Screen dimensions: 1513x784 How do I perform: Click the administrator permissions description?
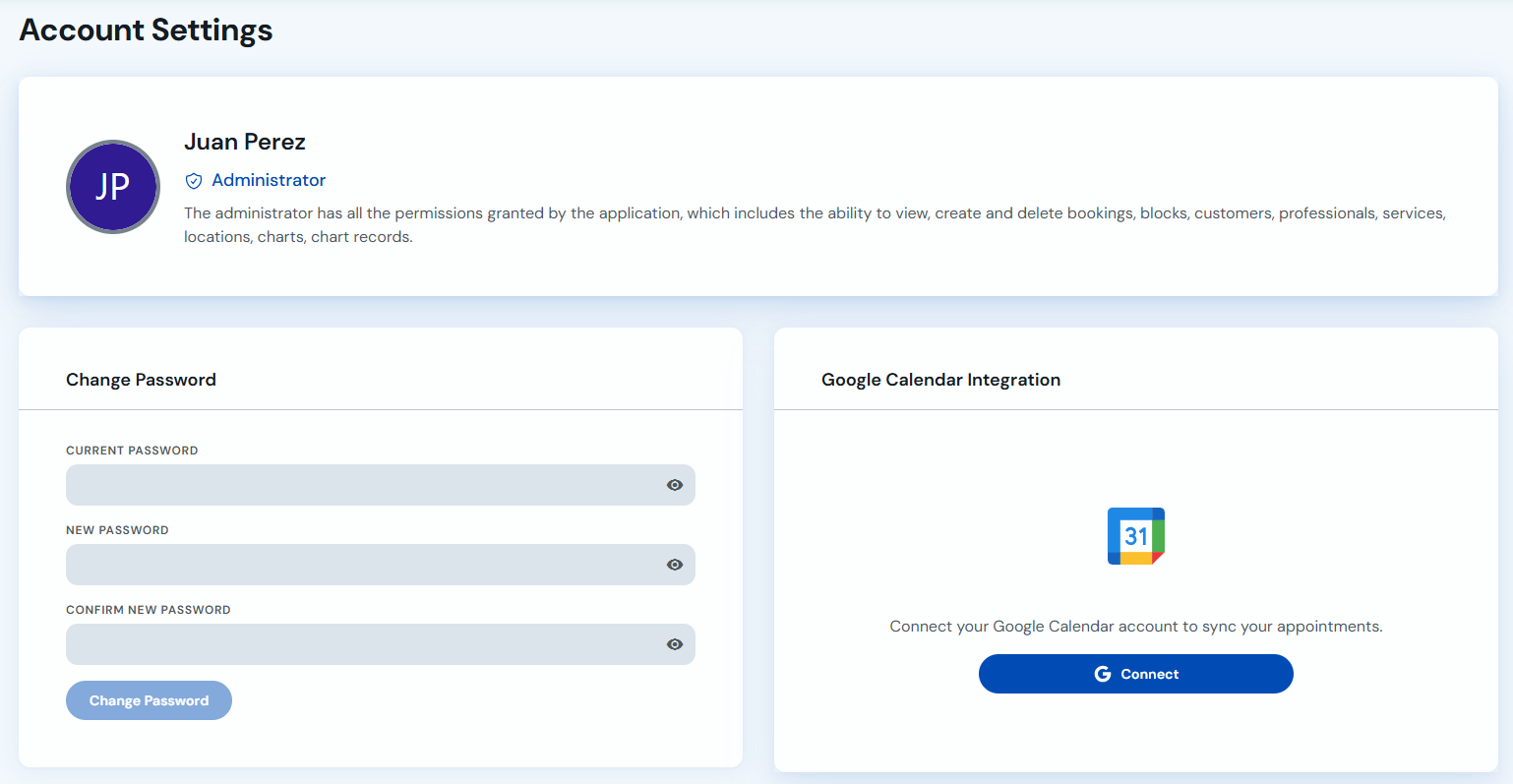pos(815,225)
